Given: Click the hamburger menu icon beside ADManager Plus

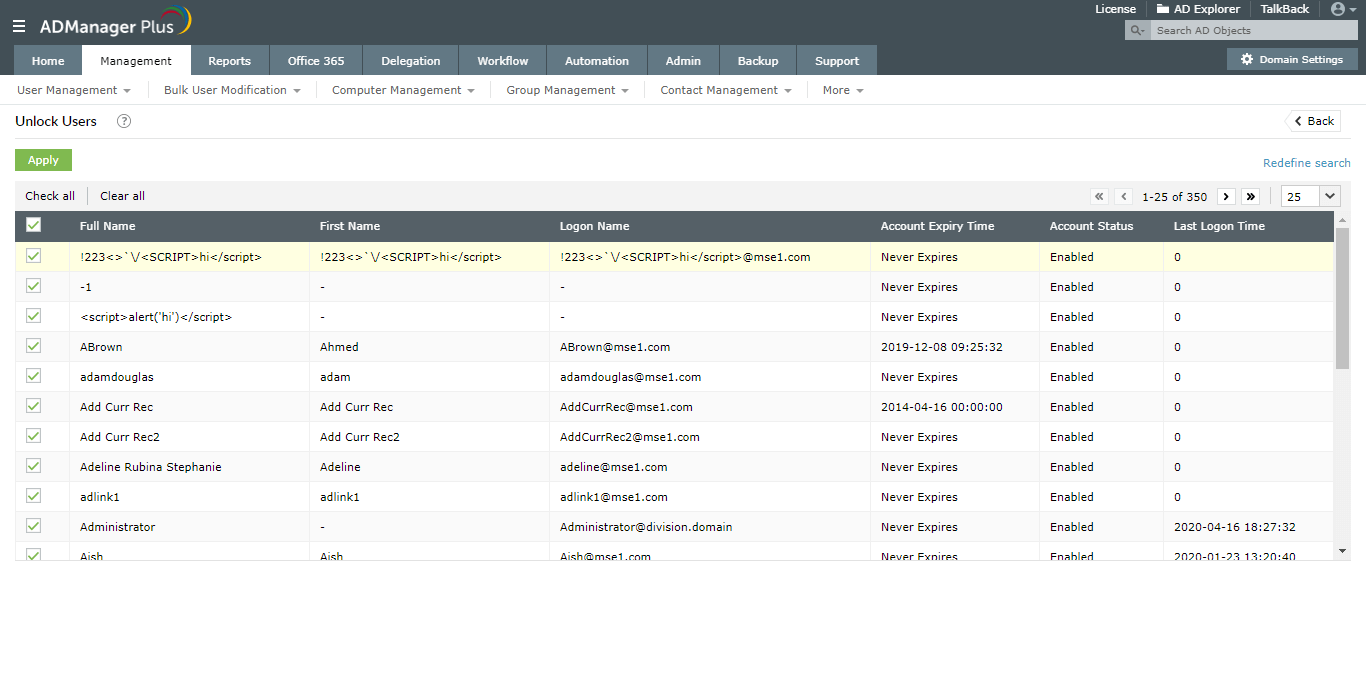Looking at the screenshot, I should (x=18, y=26).
